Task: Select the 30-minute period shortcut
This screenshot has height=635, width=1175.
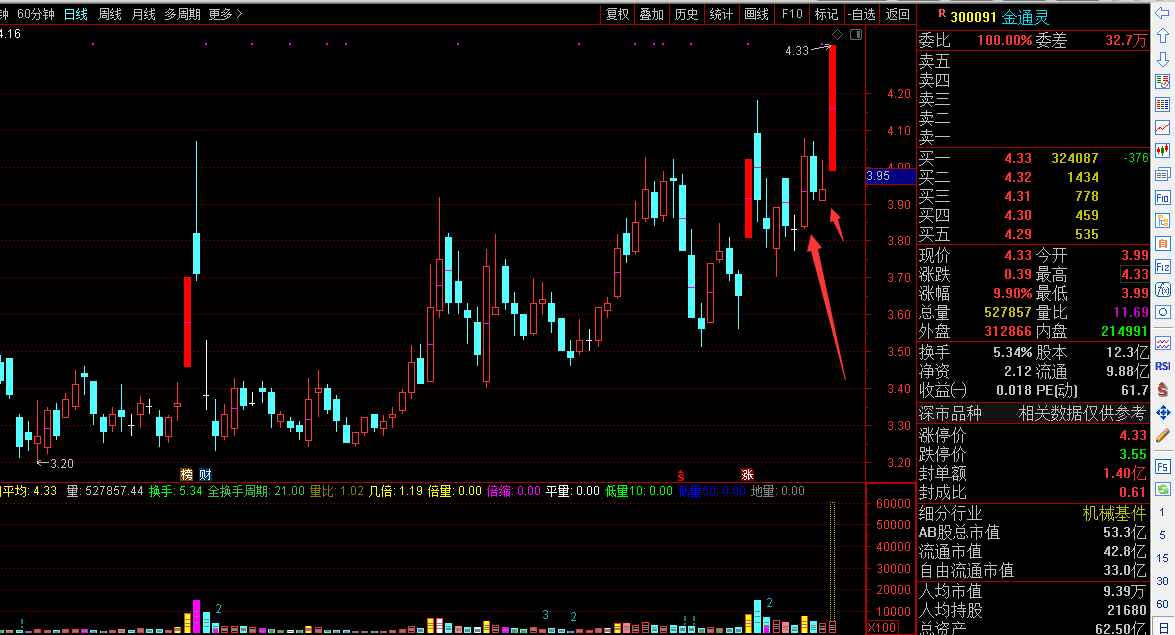Action: point(1162,581)
